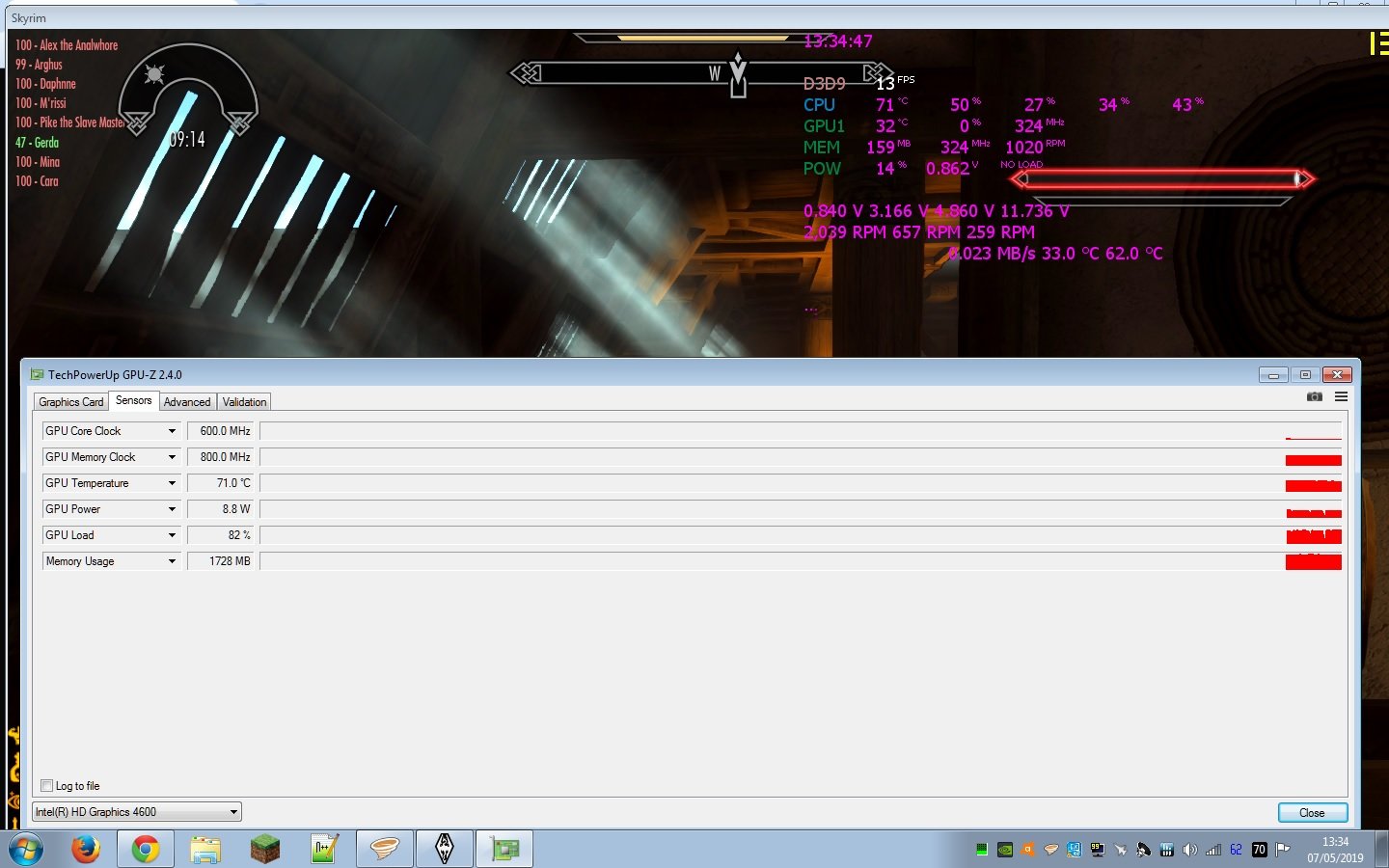
Task: Open network signal tray icon
Action: (x=1213, y=850)
